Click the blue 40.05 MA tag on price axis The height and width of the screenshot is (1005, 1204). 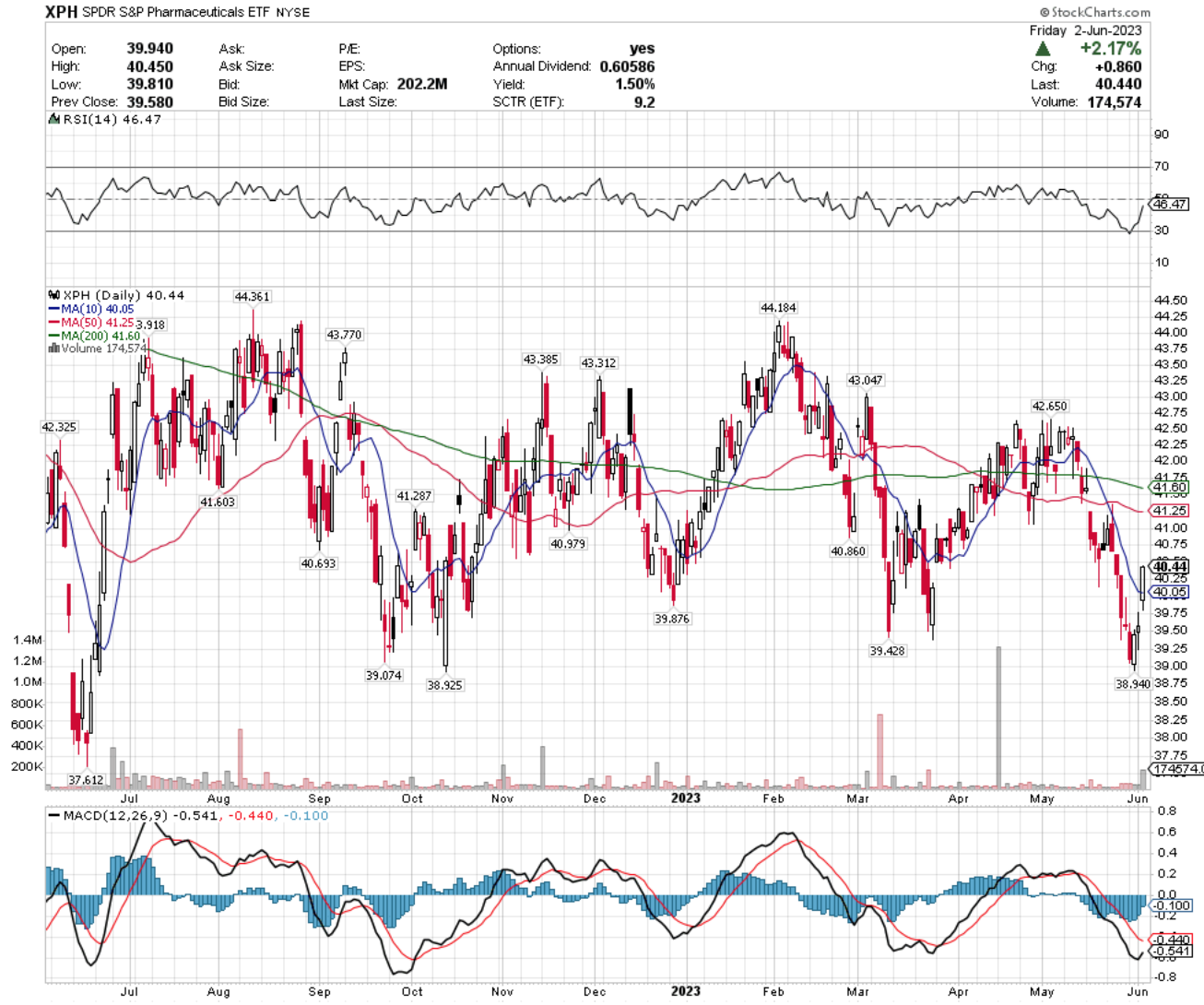point(1170,592)
